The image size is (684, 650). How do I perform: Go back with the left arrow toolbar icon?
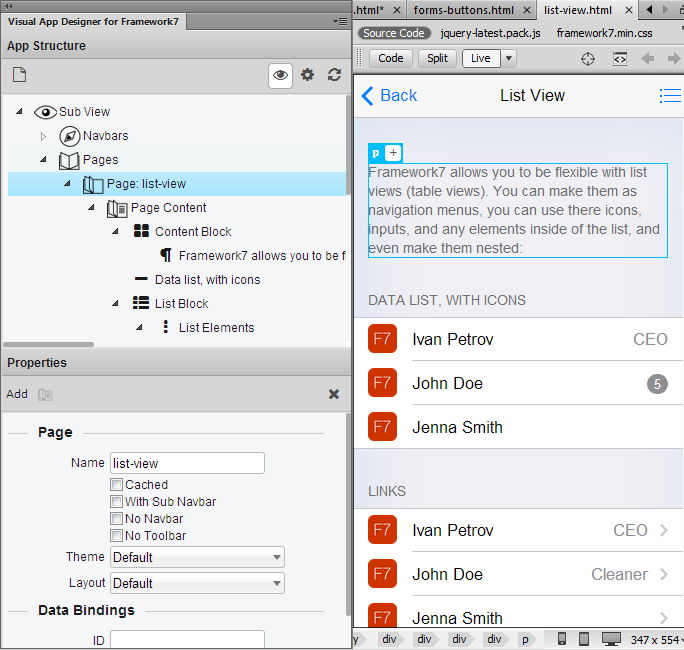tap(647, 58)
